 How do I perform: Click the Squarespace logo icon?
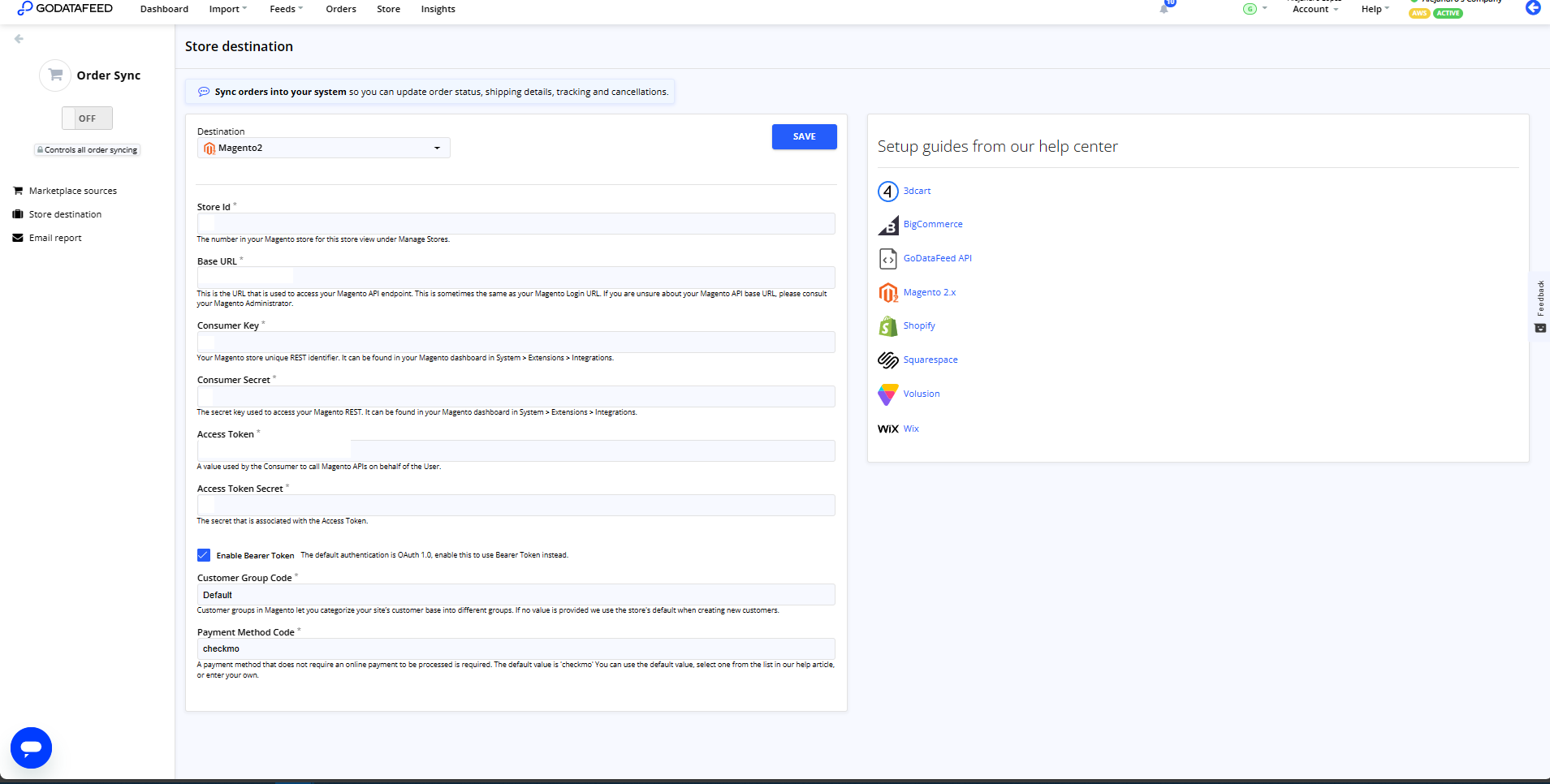click(x=887, y=360)
